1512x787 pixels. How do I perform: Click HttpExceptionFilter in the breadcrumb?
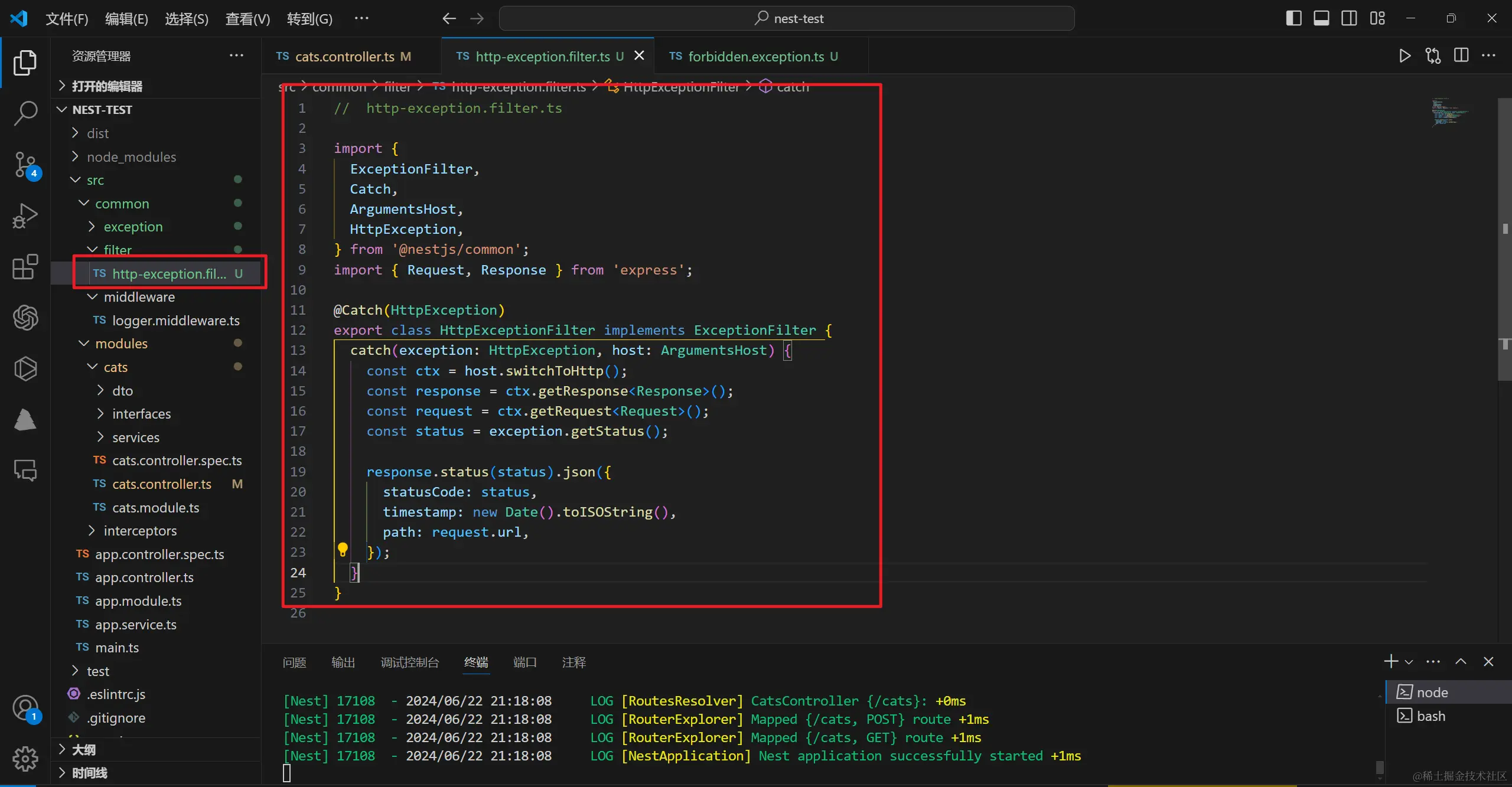coord(680,87)
